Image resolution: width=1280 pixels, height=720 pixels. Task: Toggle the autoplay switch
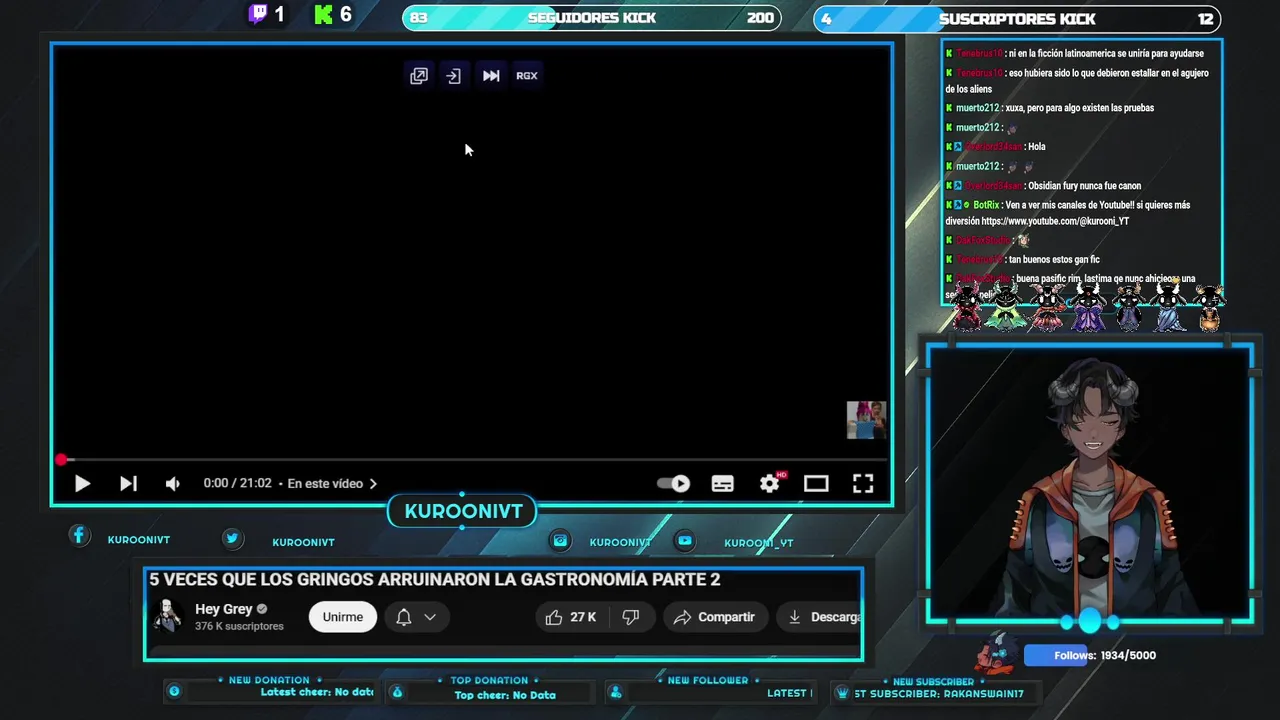(x=674, y=484)
